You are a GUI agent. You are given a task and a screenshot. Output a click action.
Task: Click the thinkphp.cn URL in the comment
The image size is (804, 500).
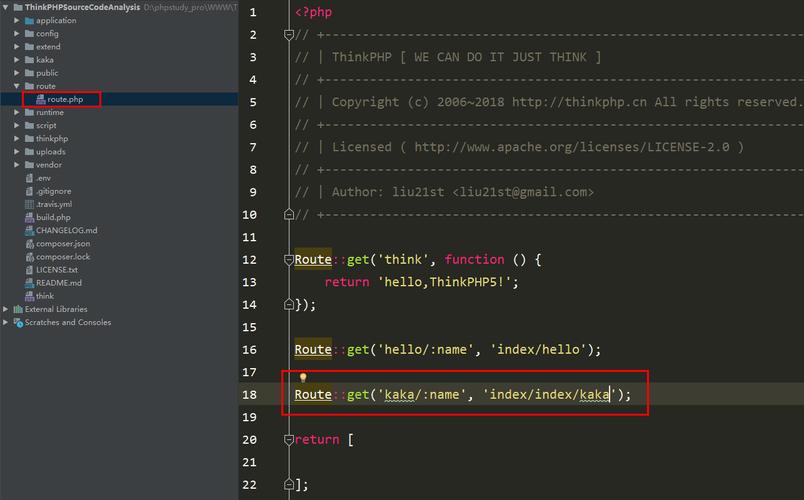(579, 102)
